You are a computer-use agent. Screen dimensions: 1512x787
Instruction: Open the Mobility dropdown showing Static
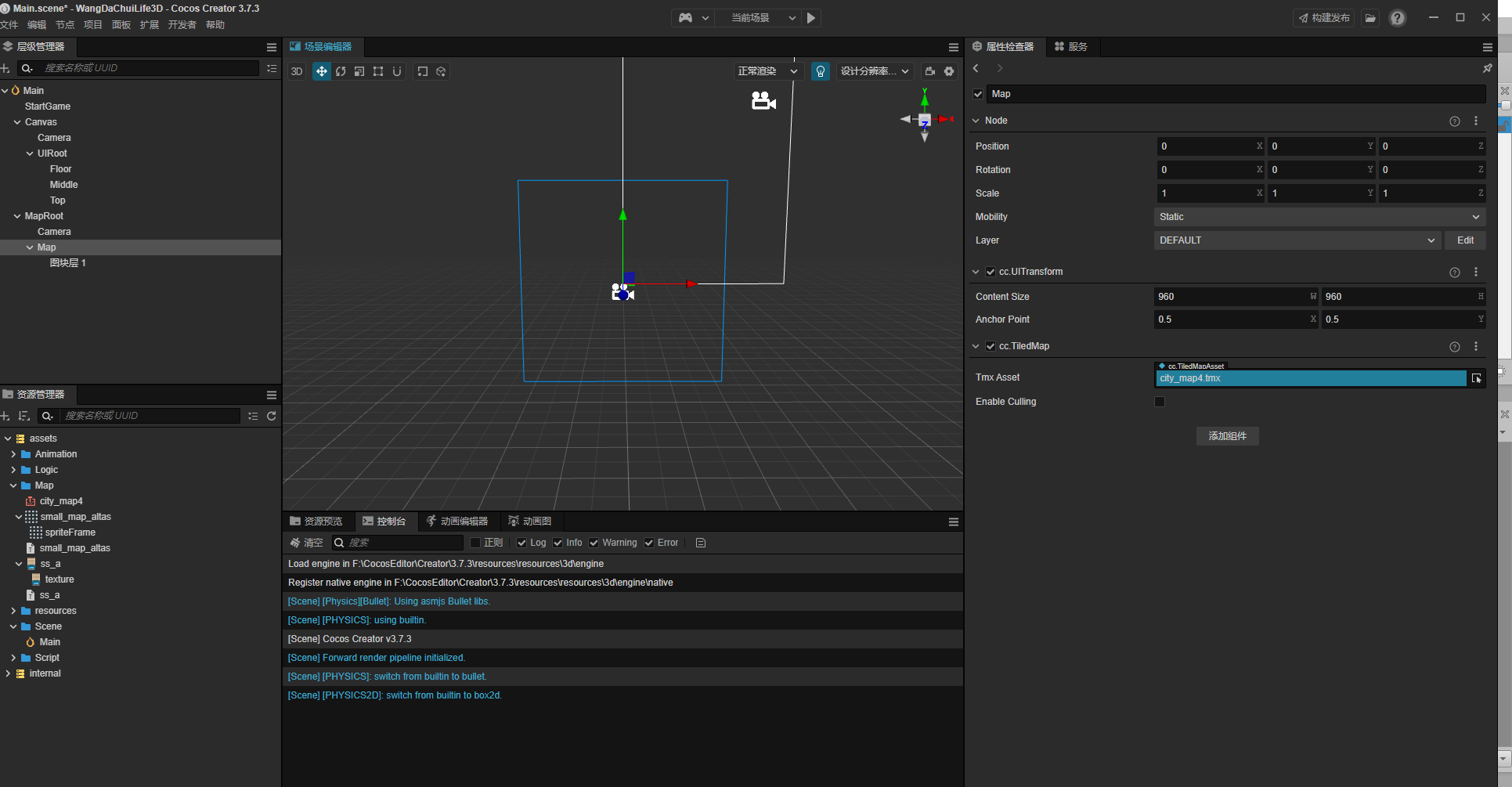(1319, 217)
